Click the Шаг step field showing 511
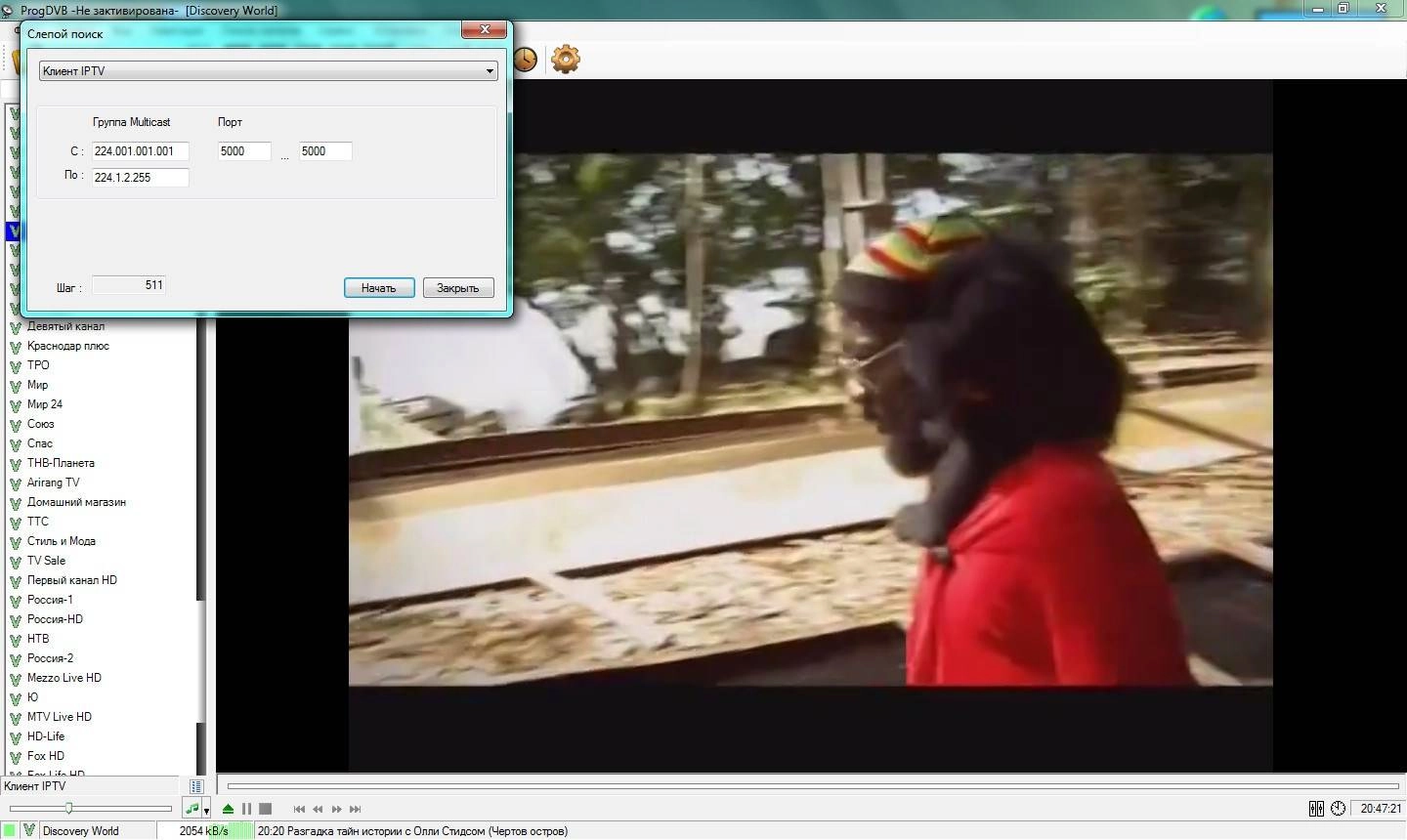Image resolution: width=1407 pixels, height=840 pixels. coord(129,285)
